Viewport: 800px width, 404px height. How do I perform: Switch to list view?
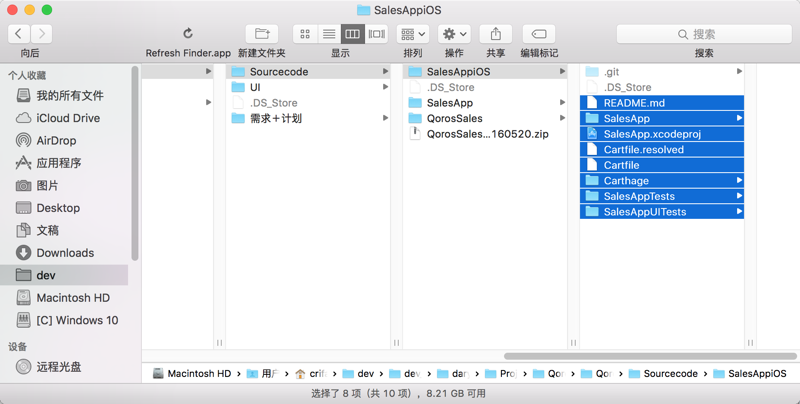point(329,34)
